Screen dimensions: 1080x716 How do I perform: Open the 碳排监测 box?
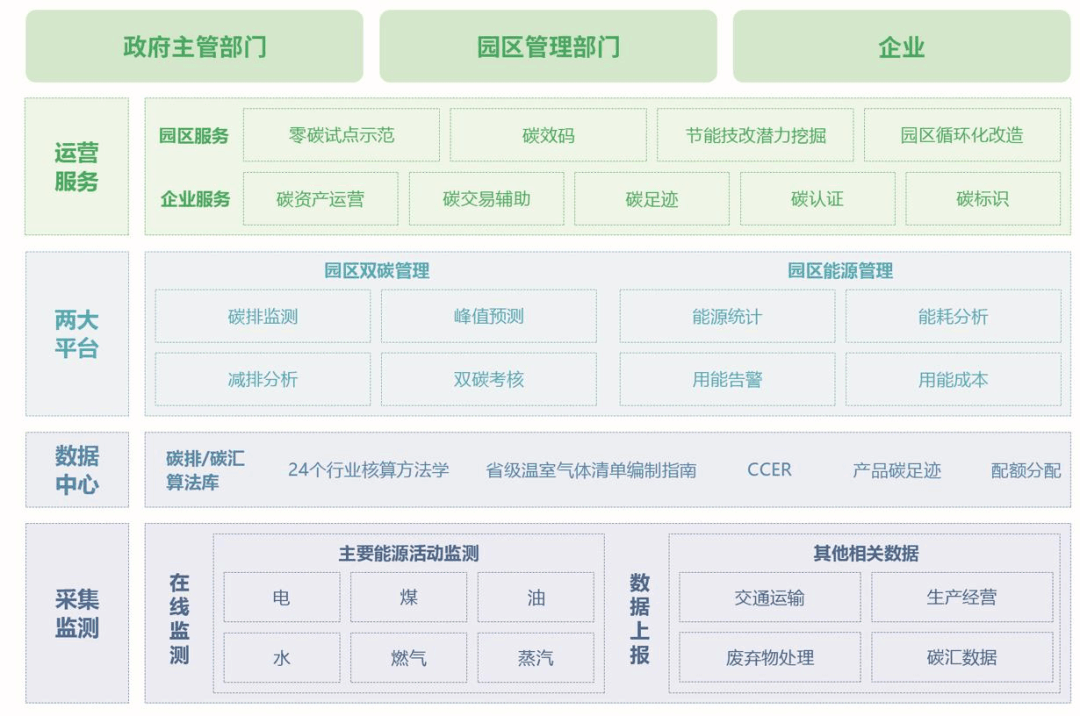(x=262, y=316)
